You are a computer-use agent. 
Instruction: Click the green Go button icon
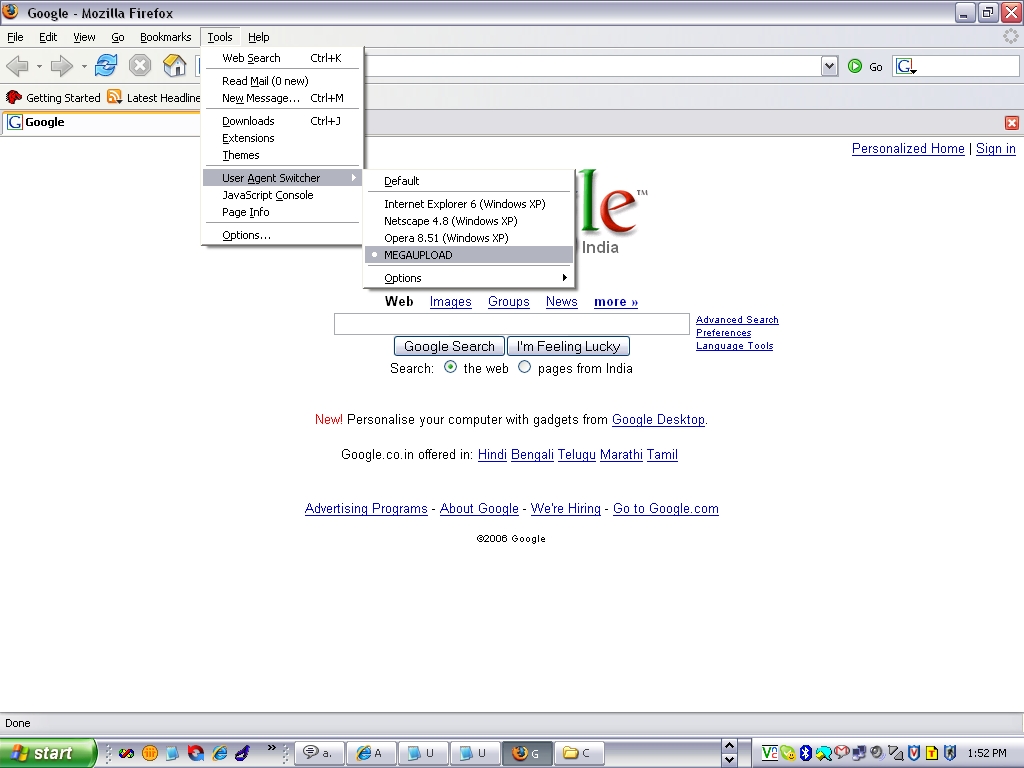[x=855, y=66]
